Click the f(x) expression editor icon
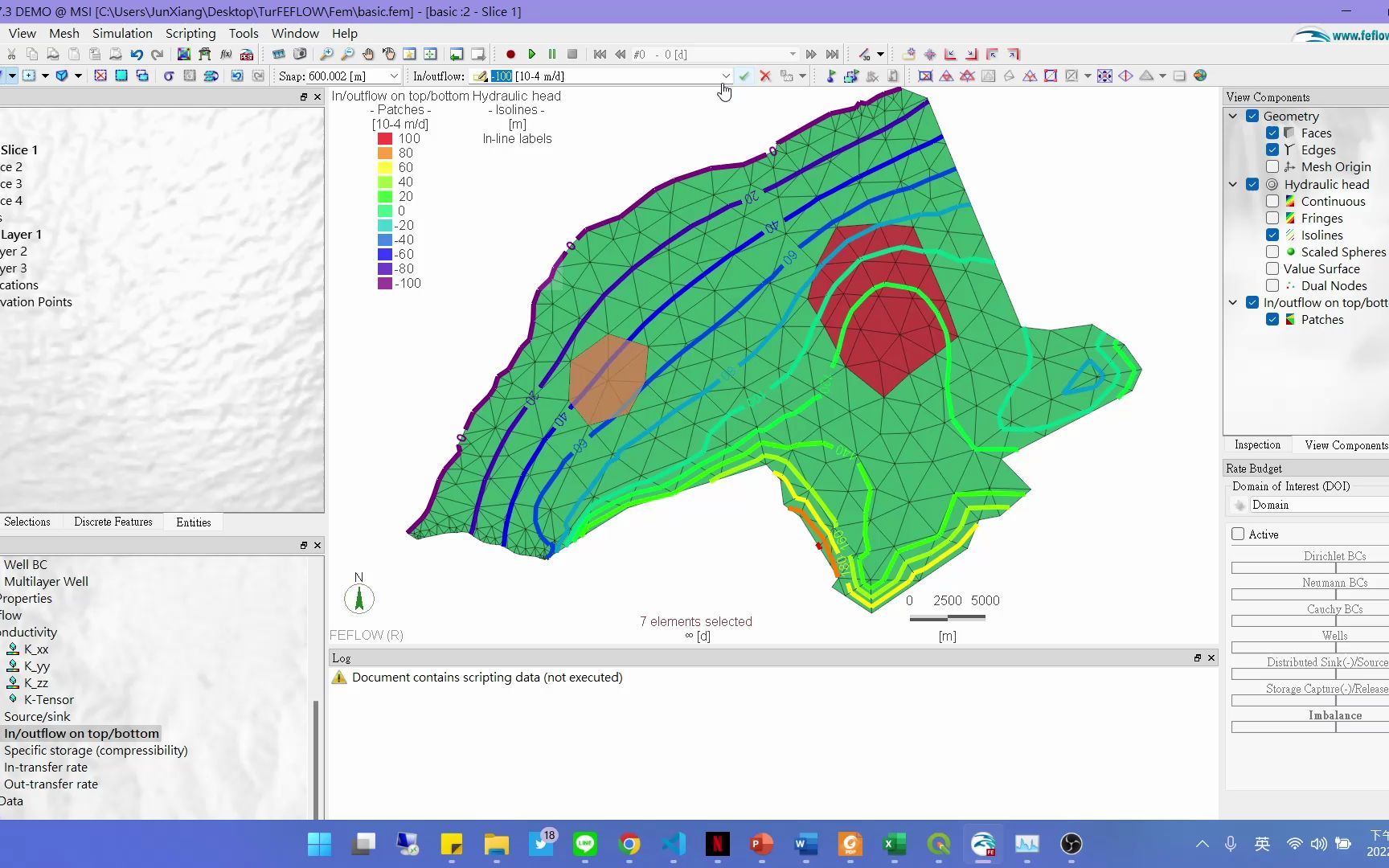1389x868 pixels. (226, 54)
